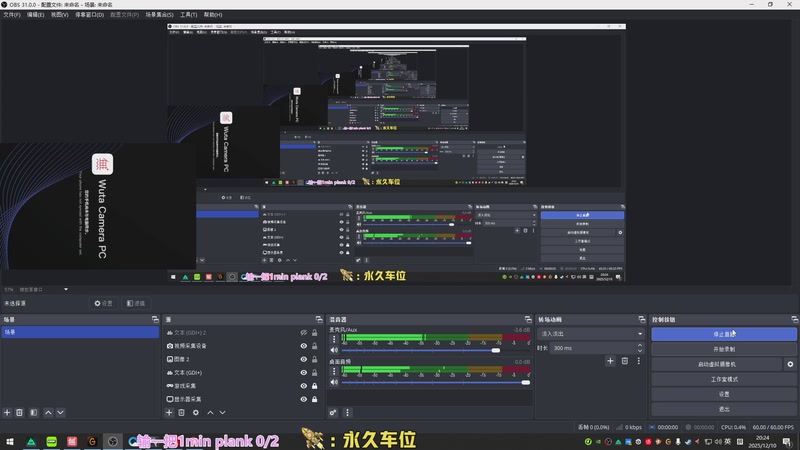Click the 启动虚拟摄像机 button
800x450 pixels.
point(717,364)
